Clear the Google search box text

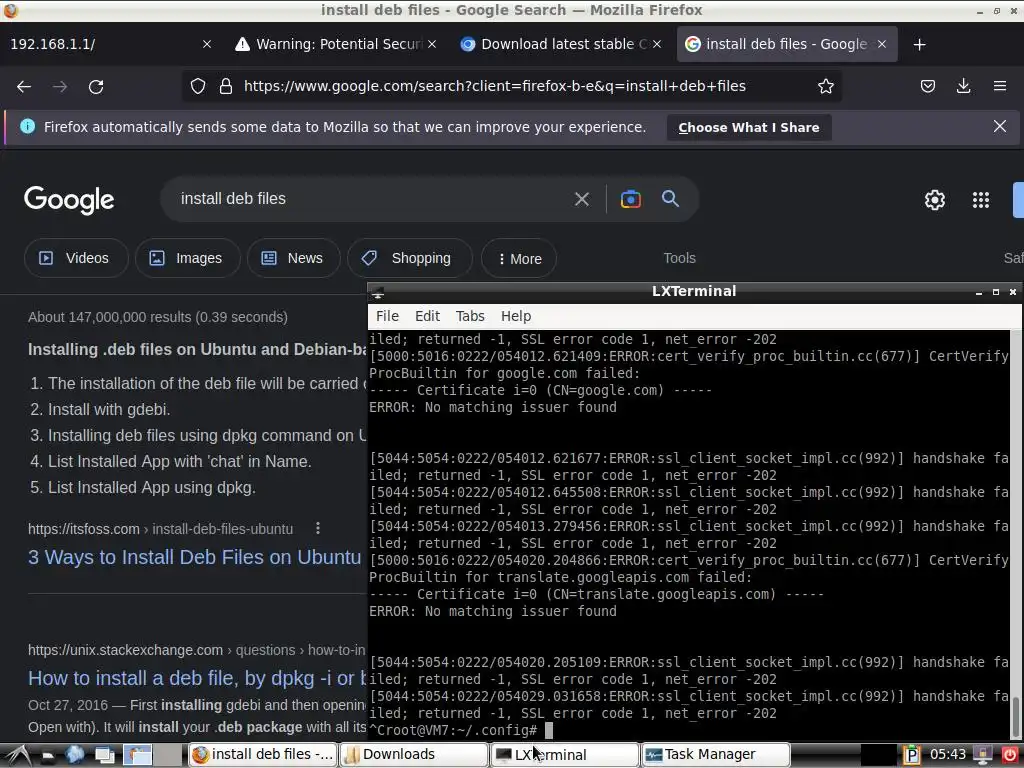[581, 199]
